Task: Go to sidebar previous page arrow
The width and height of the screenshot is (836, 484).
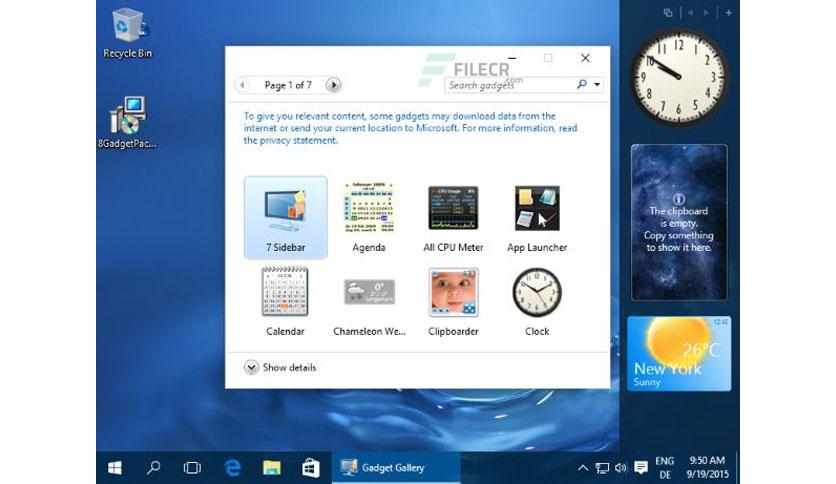Action: [x=691, y=12]
